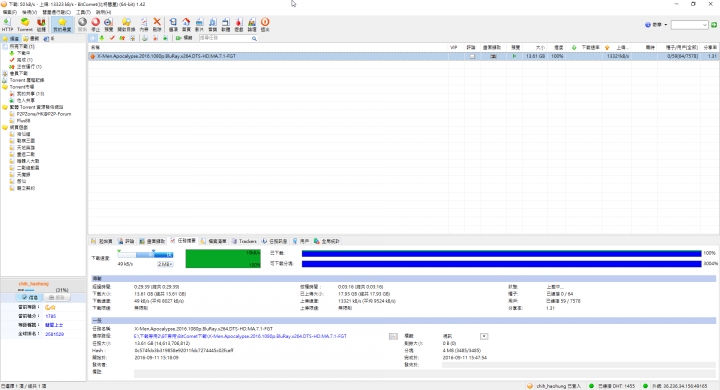This screenshot has height=390, width=720.
Task: Click the red X delete task icon
Action: click(x=157, y=24)
